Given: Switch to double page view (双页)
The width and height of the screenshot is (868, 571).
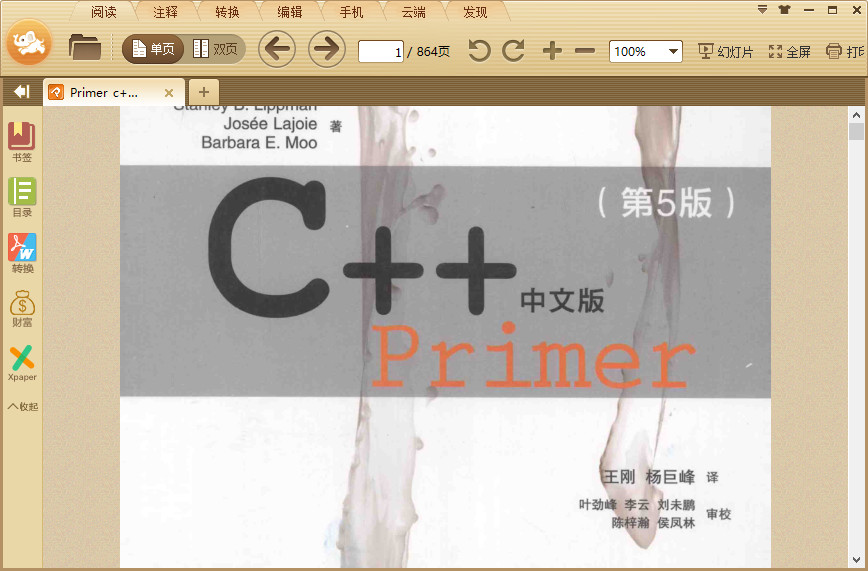Looking at the screenshot, I should (215, 49).
